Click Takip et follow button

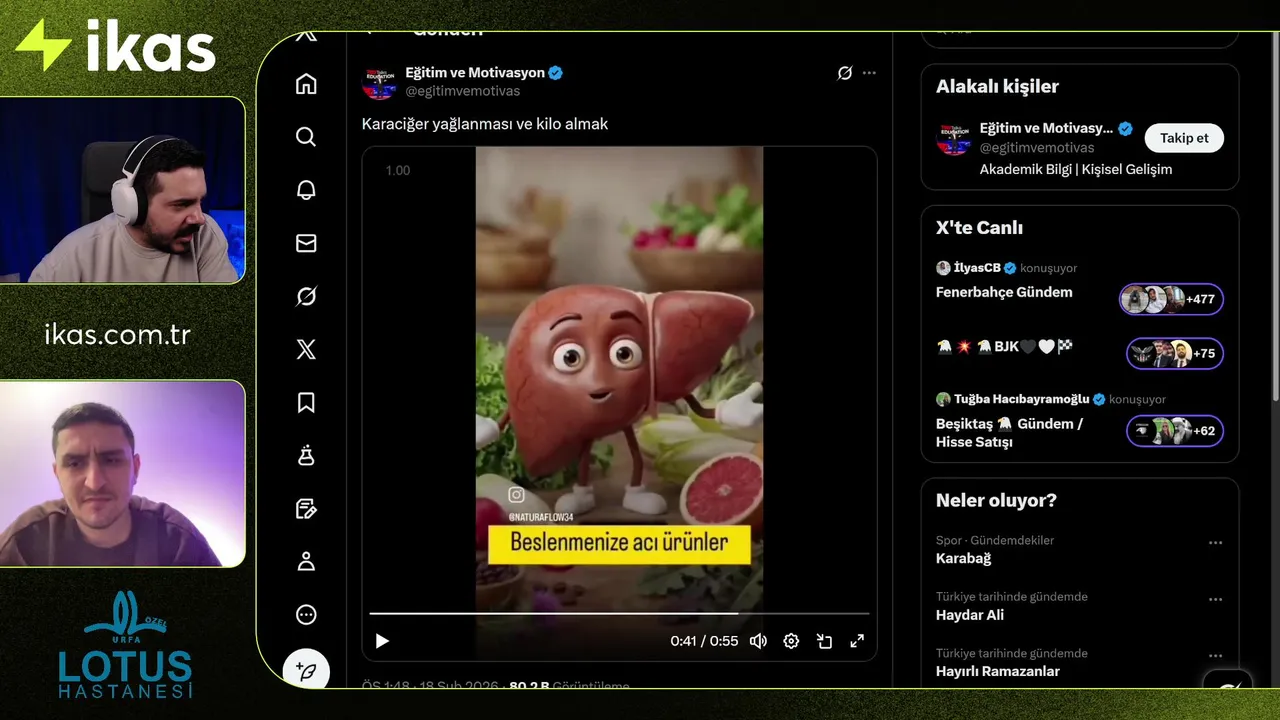click(x=1184, y=138)
